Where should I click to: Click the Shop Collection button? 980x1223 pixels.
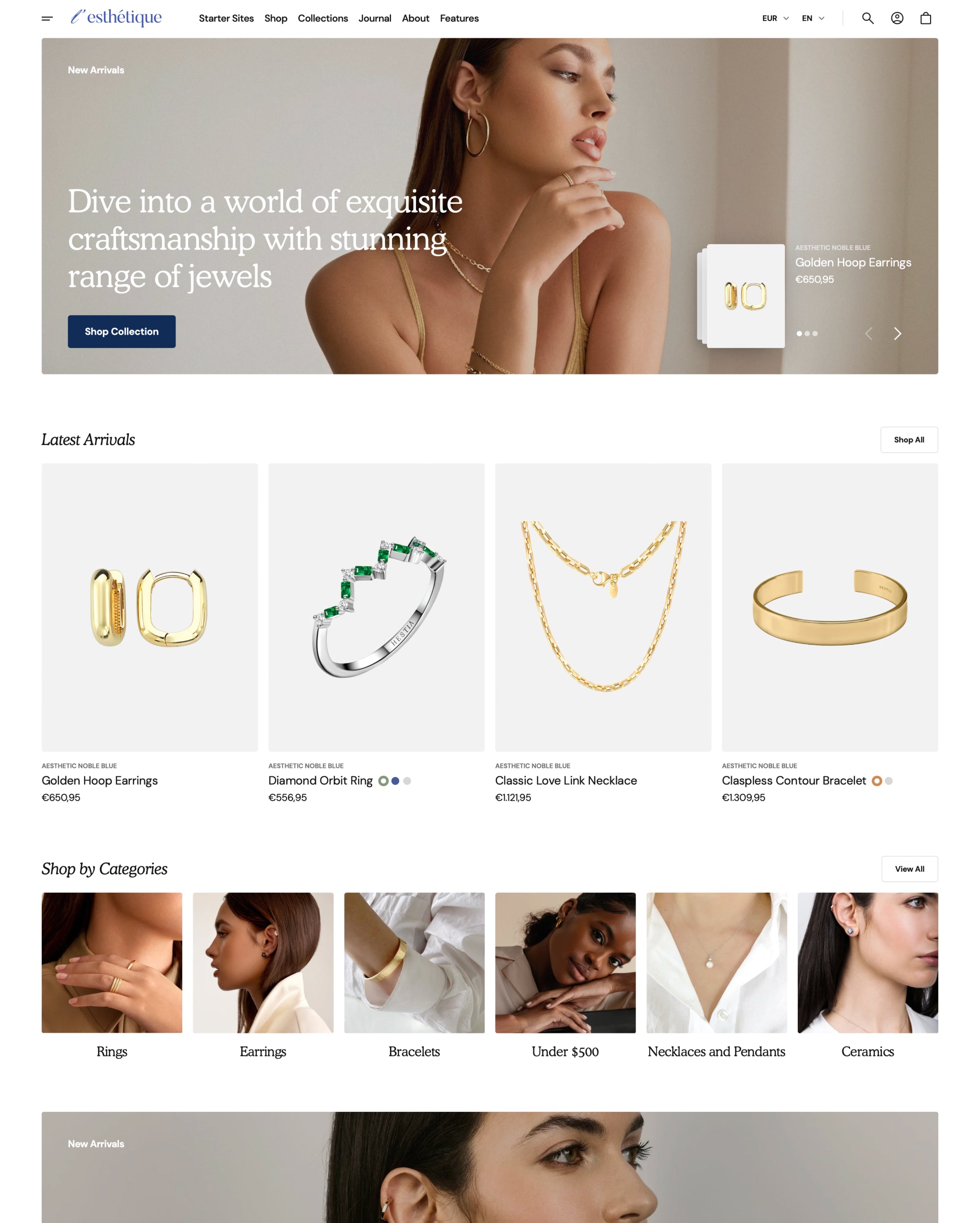[x=121, y=332]
